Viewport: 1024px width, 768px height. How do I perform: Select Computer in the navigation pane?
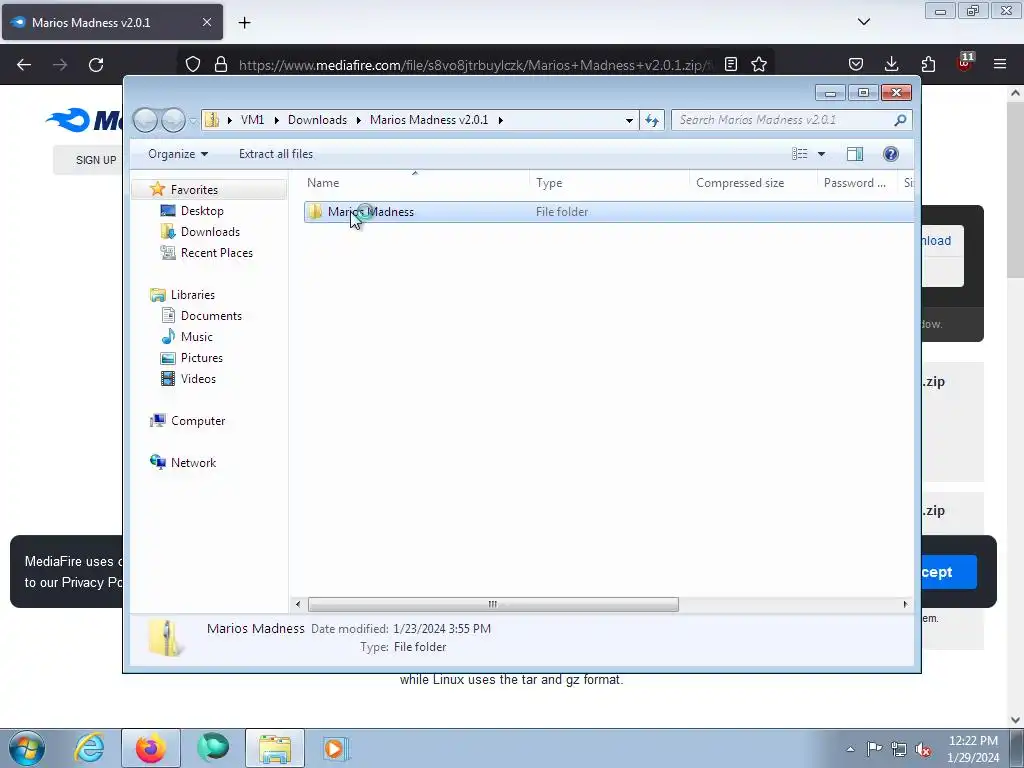197,421
